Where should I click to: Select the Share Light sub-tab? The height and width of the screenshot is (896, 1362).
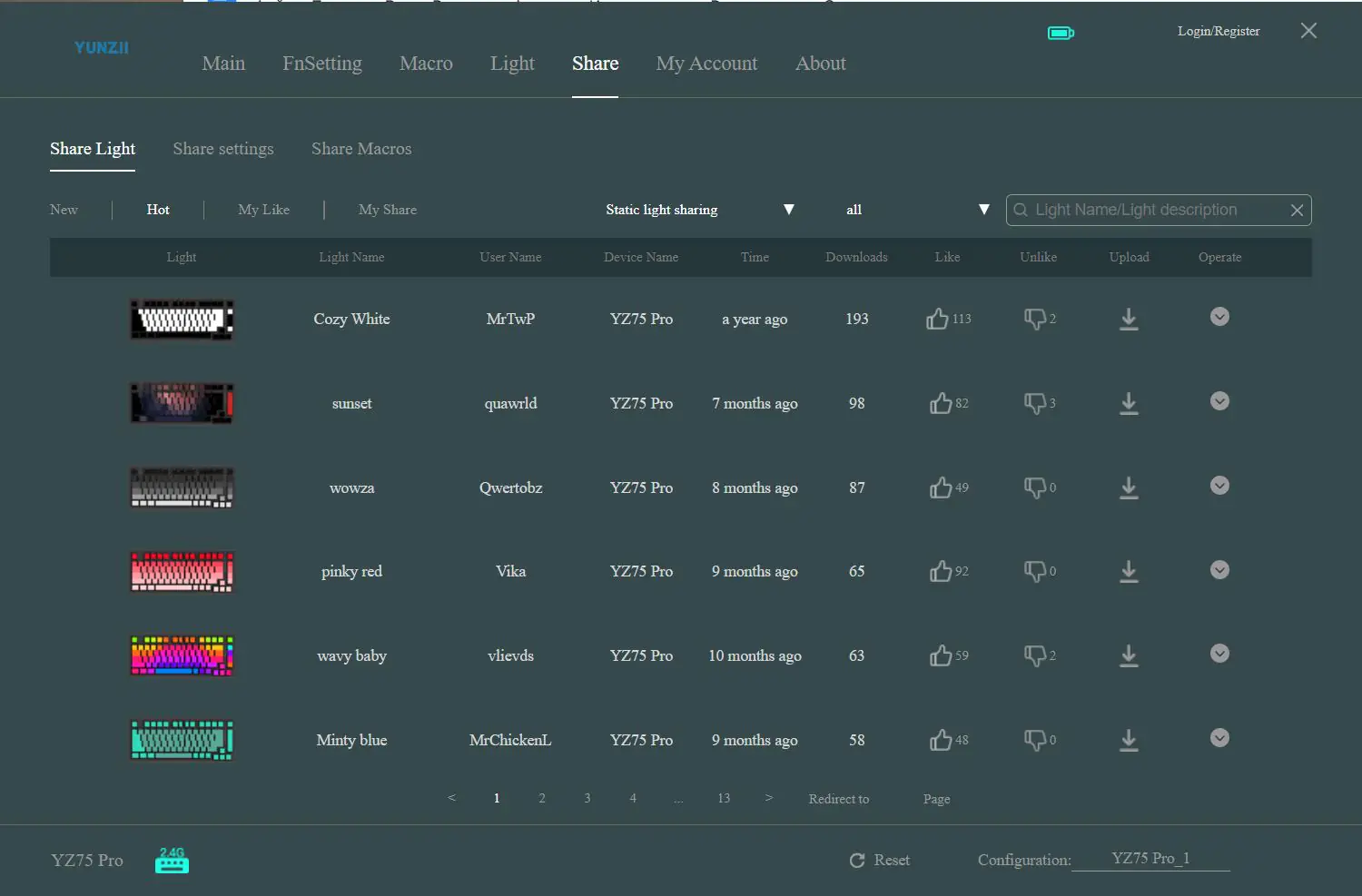tap(93, 149)
